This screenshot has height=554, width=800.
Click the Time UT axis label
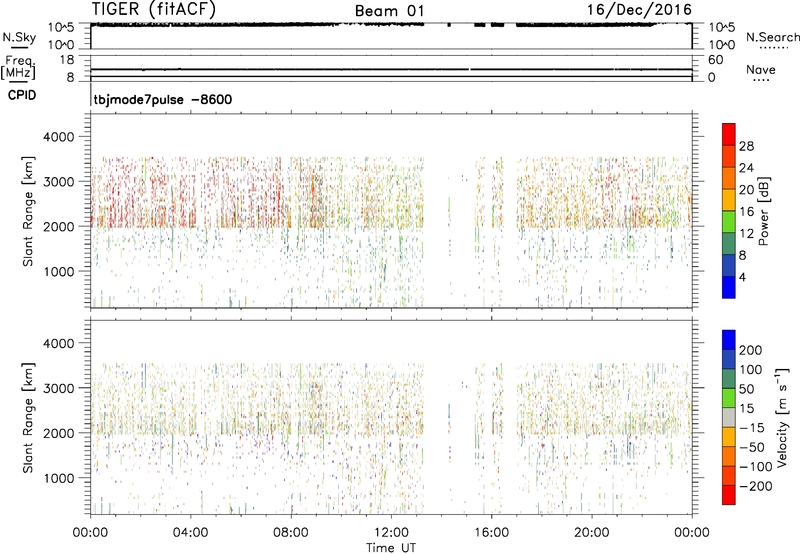pos(391,547)
